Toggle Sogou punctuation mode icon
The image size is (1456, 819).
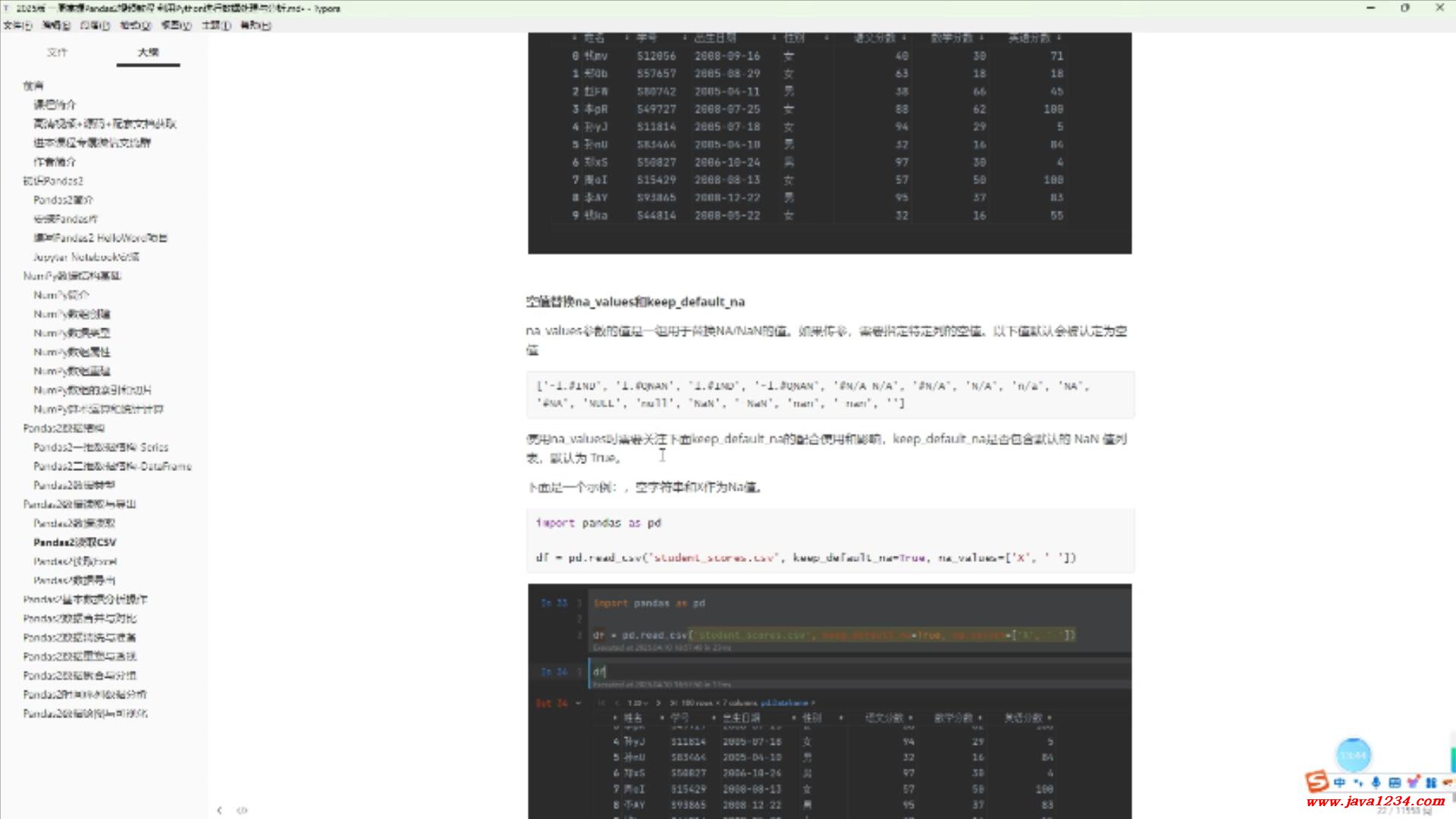coord(1357,782)
